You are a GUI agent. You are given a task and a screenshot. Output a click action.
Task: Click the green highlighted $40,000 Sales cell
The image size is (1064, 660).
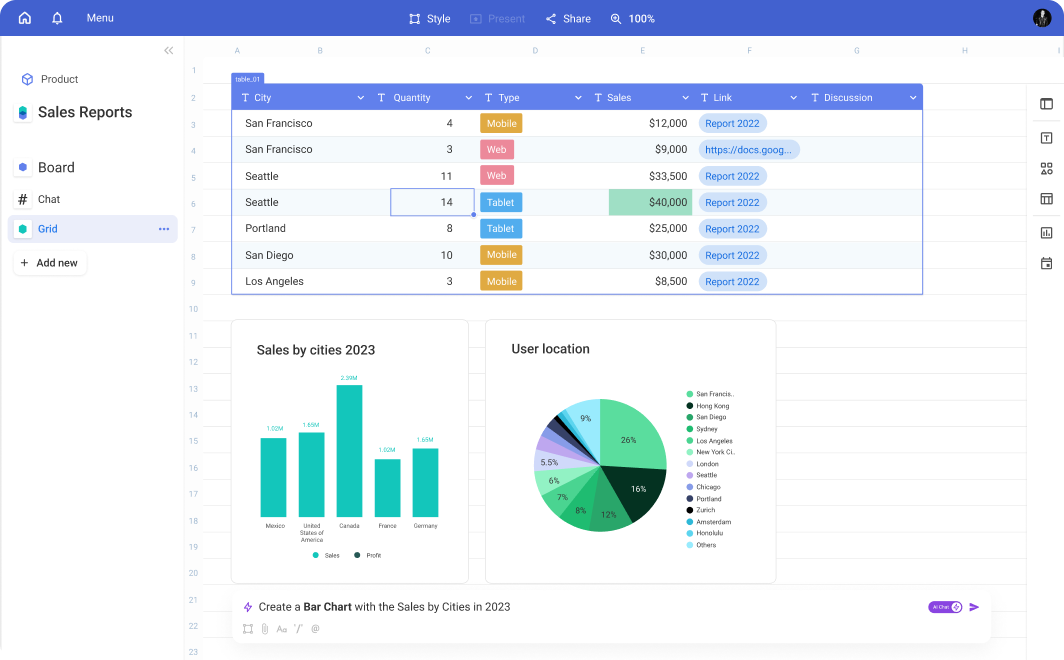650,202
